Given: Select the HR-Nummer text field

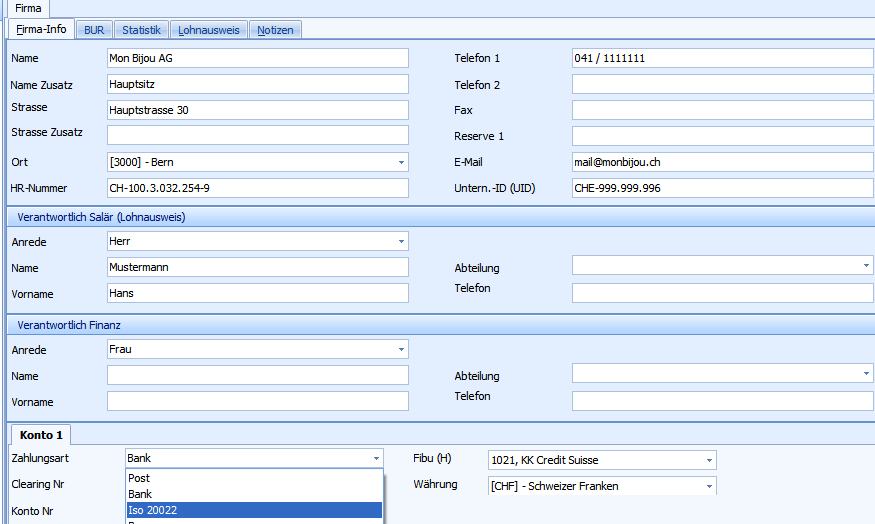Looking at the screenshot, I should [x=257, y=188].
